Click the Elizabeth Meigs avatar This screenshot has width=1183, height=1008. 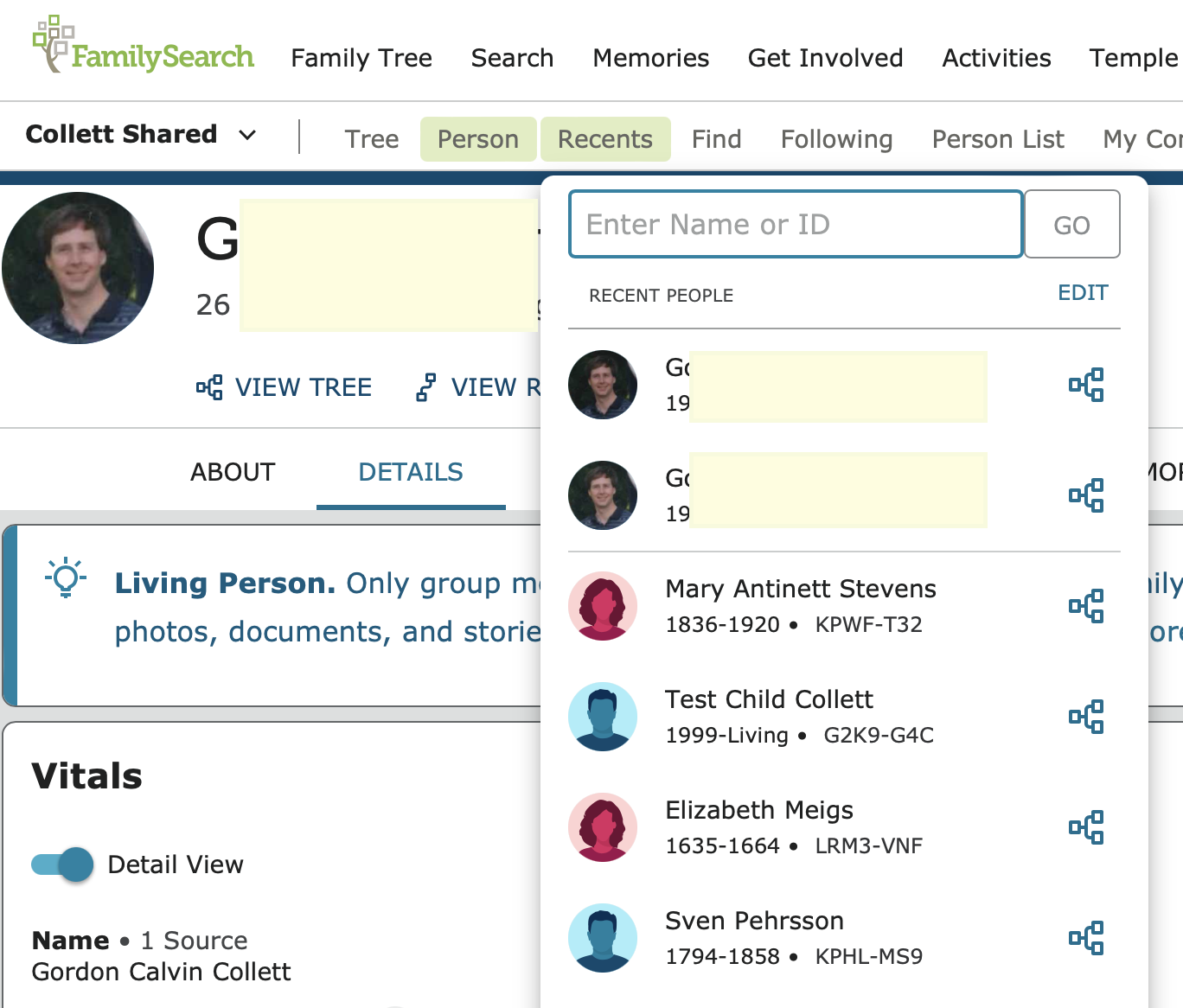(x=603, y=827)
